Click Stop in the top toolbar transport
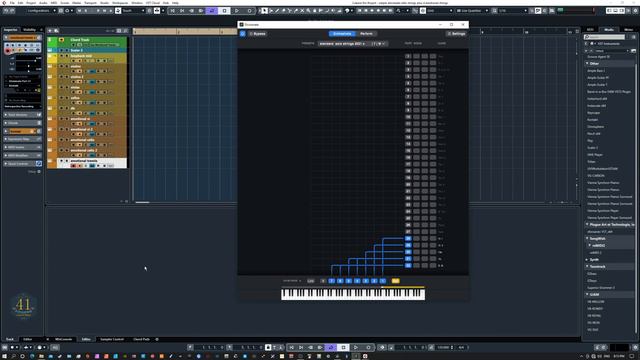Viewport: 640px width, 360px height. [224, 11]
